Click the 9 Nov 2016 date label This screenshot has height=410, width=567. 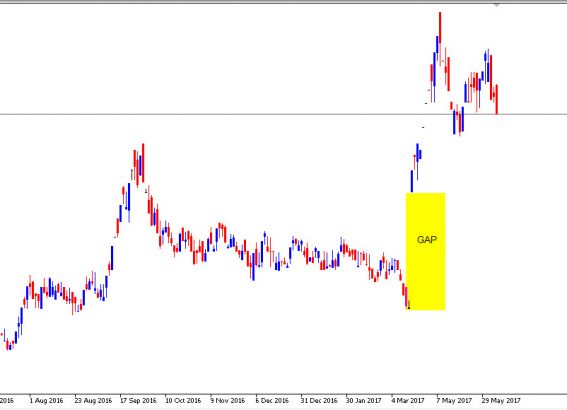point(228,401)
